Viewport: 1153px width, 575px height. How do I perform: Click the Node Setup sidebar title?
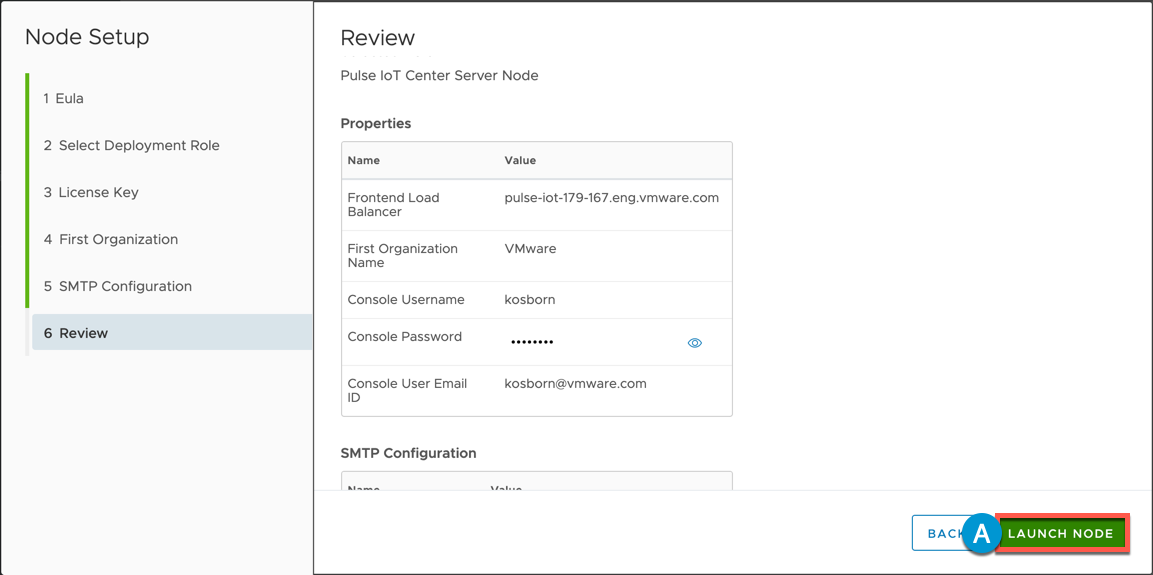87,37
